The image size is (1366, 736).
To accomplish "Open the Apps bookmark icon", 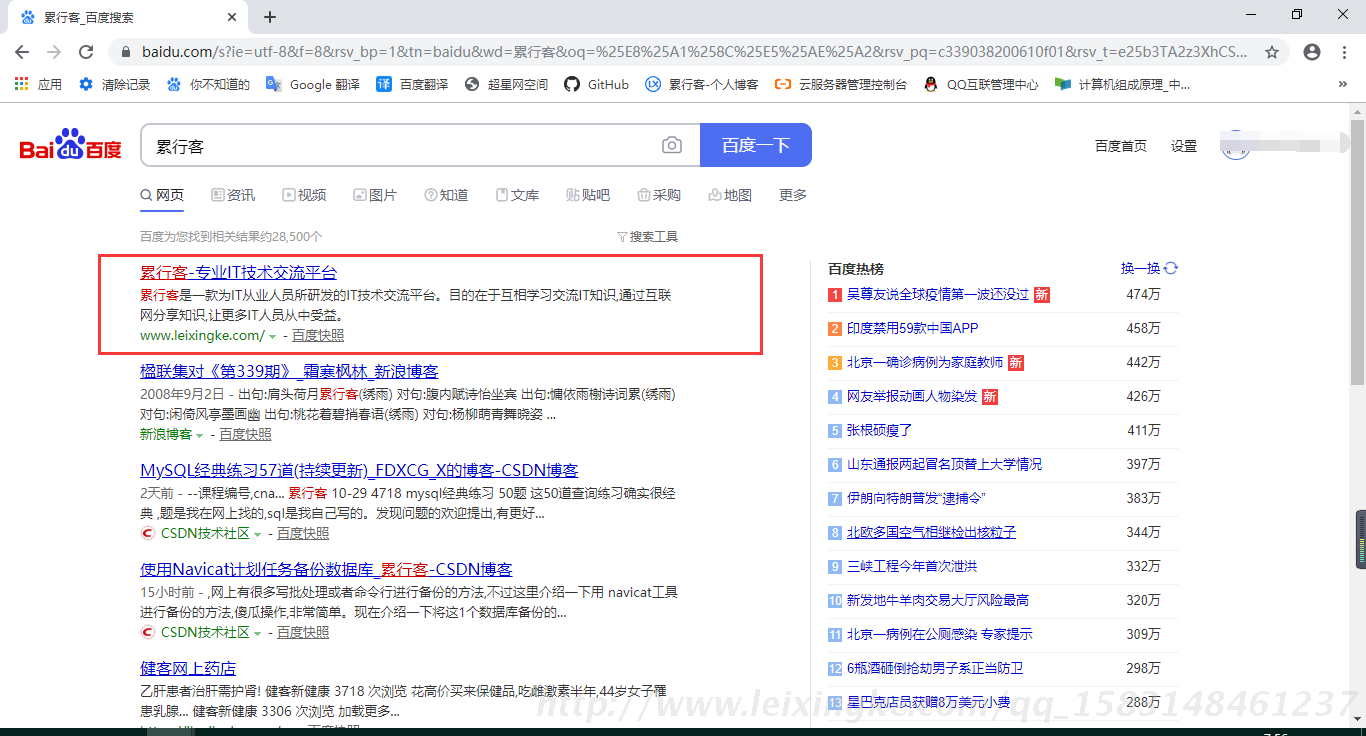I will coord(38,84).
